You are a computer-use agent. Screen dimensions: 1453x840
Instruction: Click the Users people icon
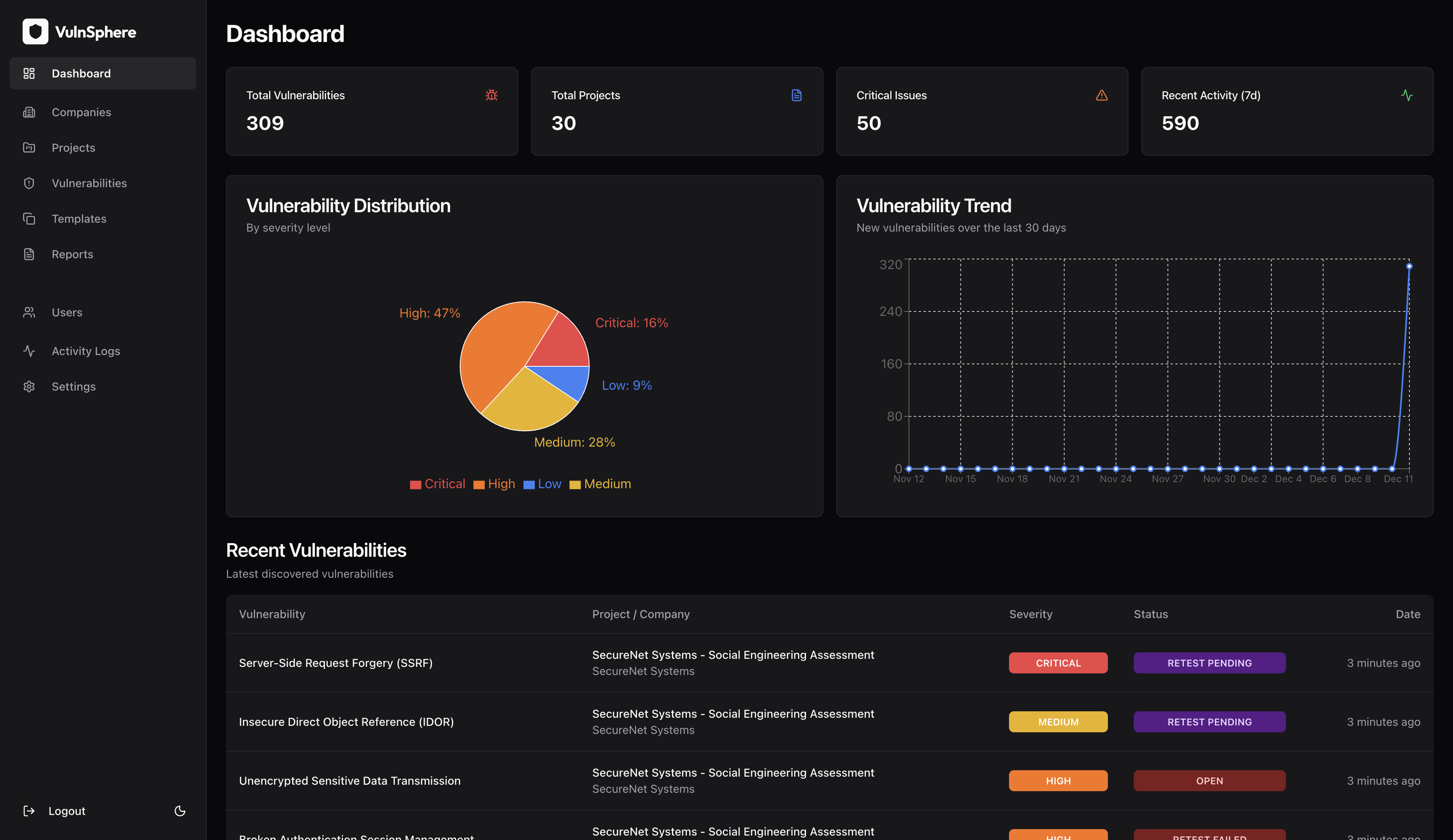pyautogui.click(x=29, y=312)
